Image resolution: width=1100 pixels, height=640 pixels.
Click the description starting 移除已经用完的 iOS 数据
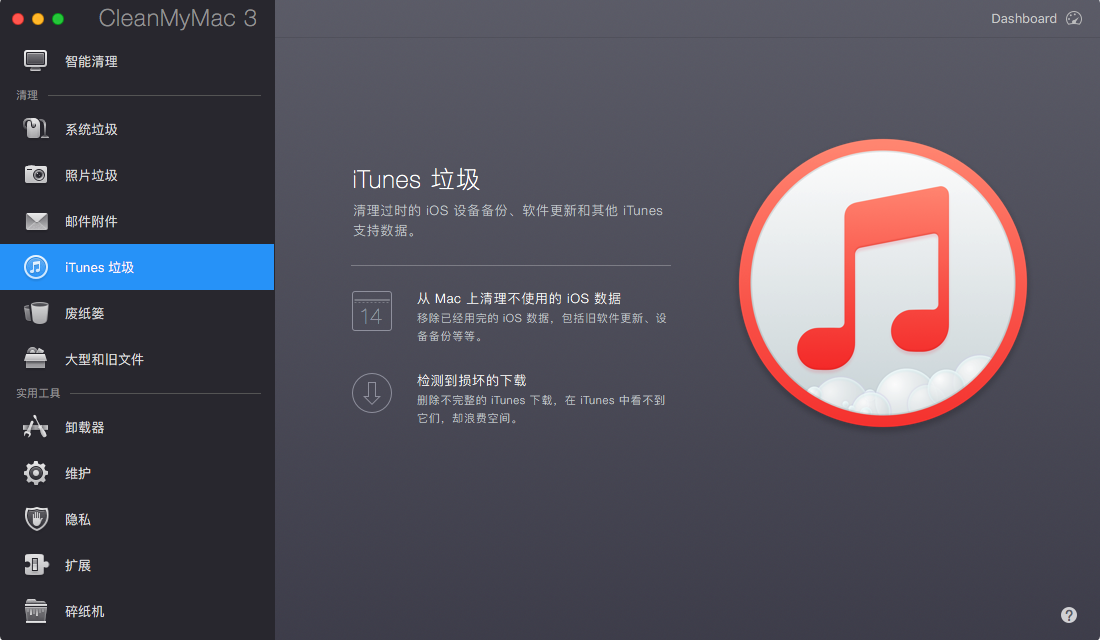542,327
